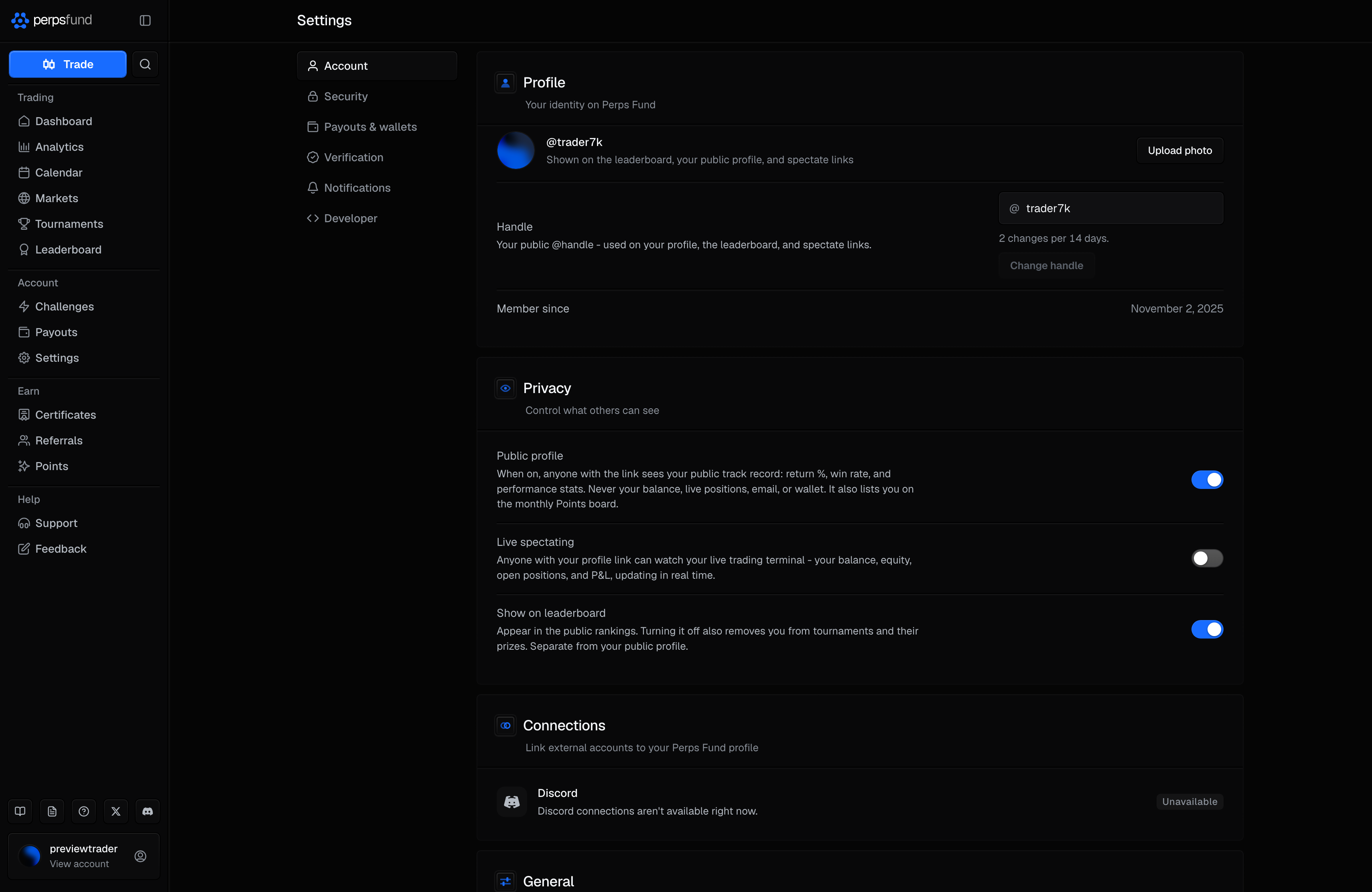
Task: Open Referrals in the sidebar
Action: coord(83,440)
